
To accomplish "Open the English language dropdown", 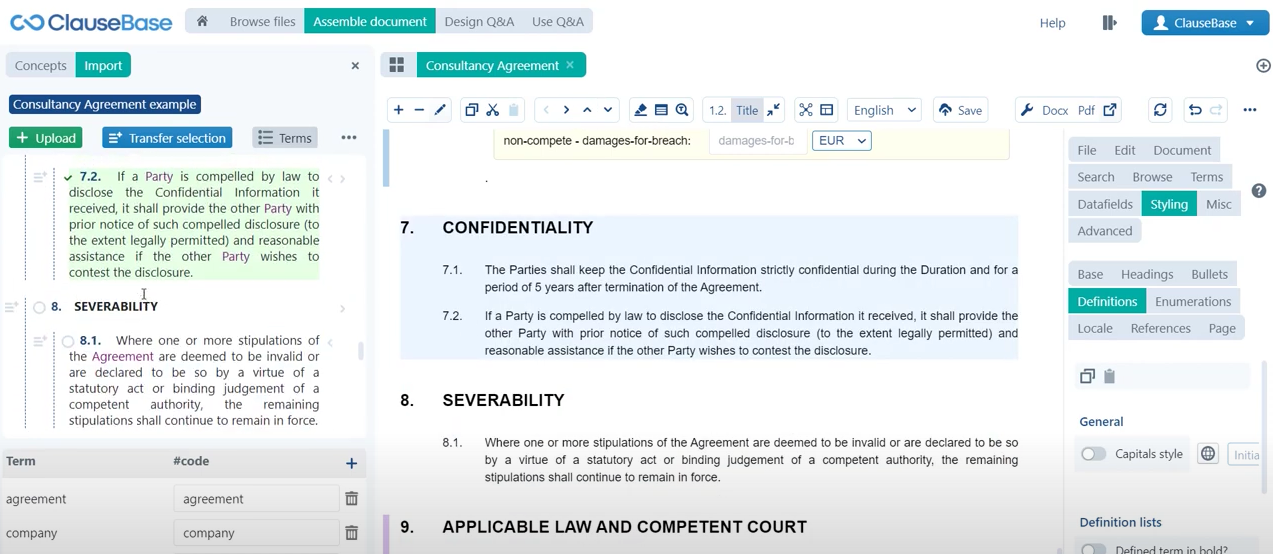I will [884, 110].
